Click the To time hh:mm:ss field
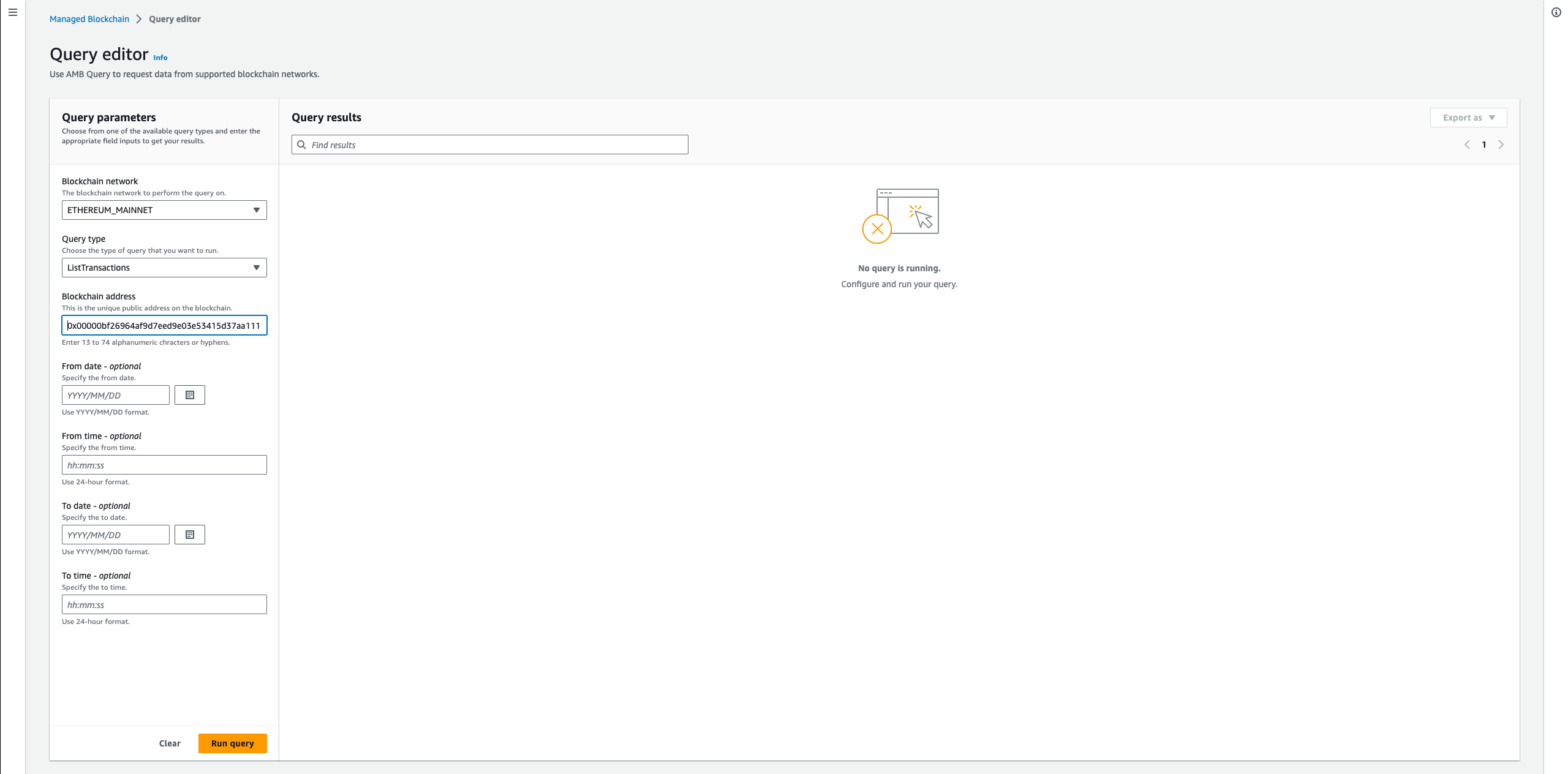The image size is (1568, 774). coord(164,604)
